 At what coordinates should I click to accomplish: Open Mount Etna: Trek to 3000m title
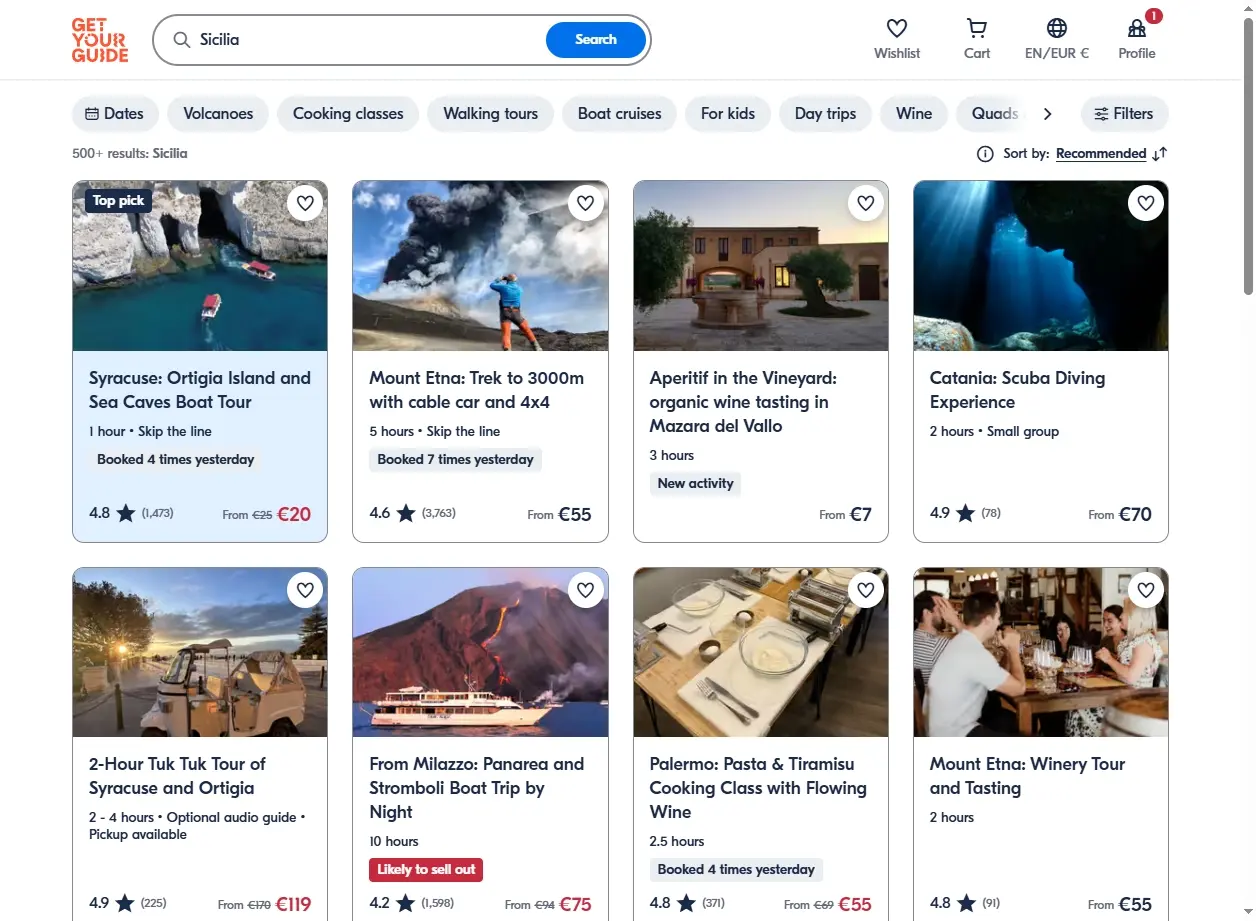click(x=476, y=390)
